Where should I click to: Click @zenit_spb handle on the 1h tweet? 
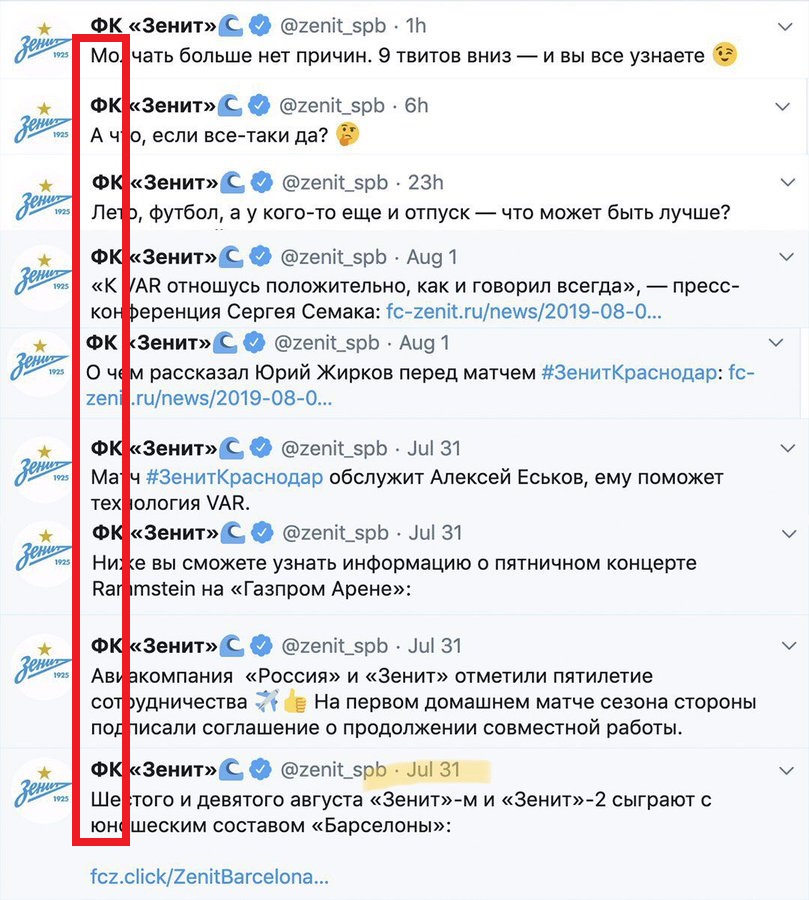click(333, 26)
